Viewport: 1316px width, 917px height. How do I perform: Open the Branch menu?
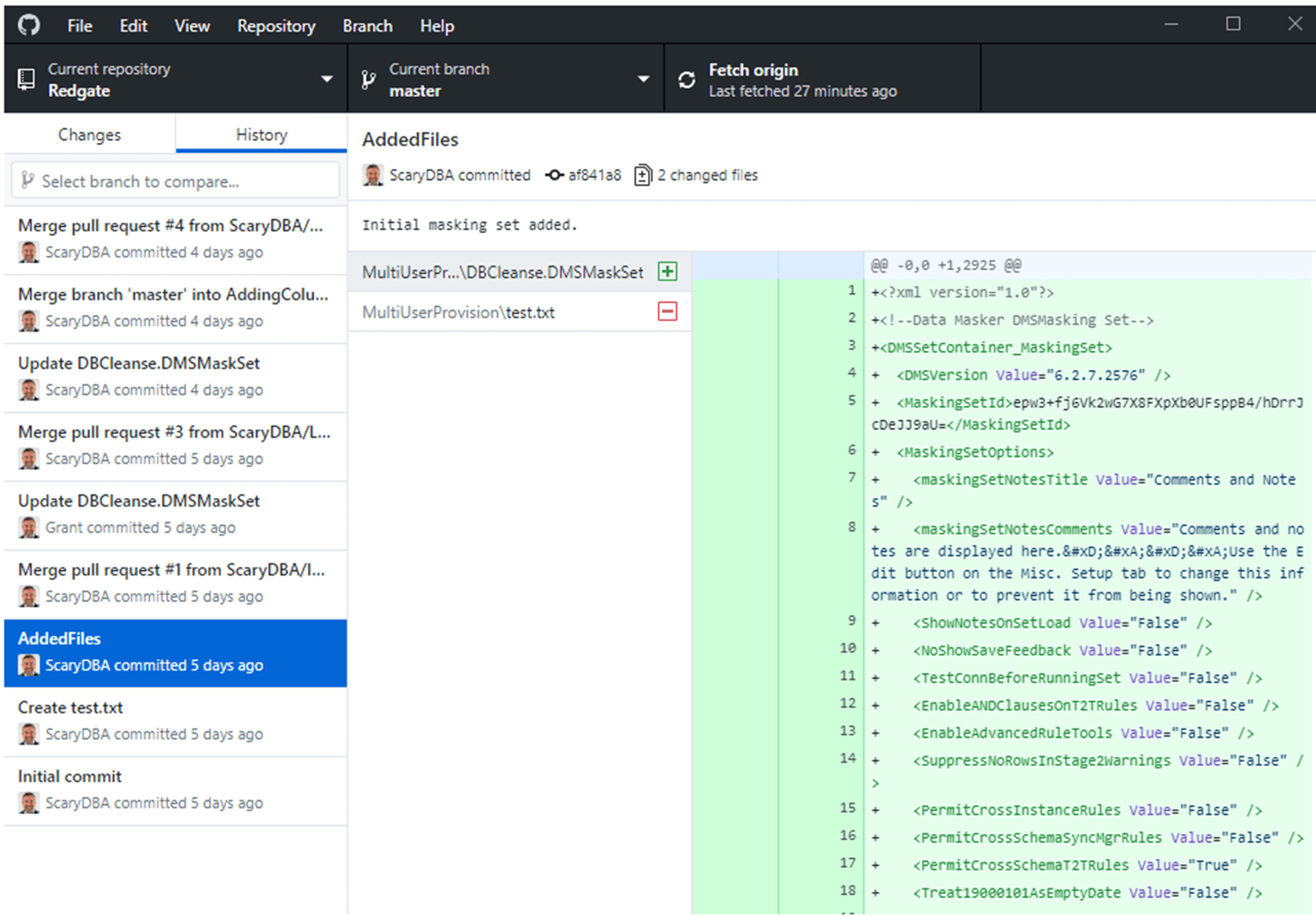coord(367,26)
